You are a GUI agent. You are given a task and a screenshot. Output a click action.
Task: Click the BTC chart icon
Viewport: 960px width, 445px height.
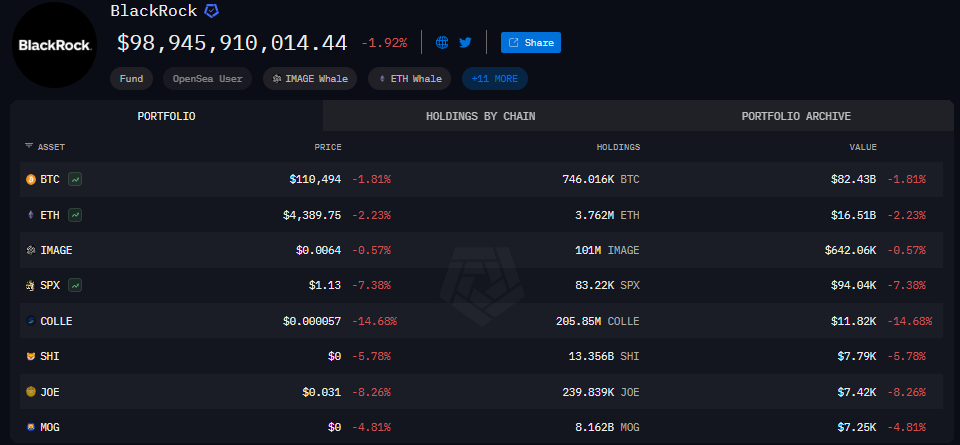coord(76,179)
